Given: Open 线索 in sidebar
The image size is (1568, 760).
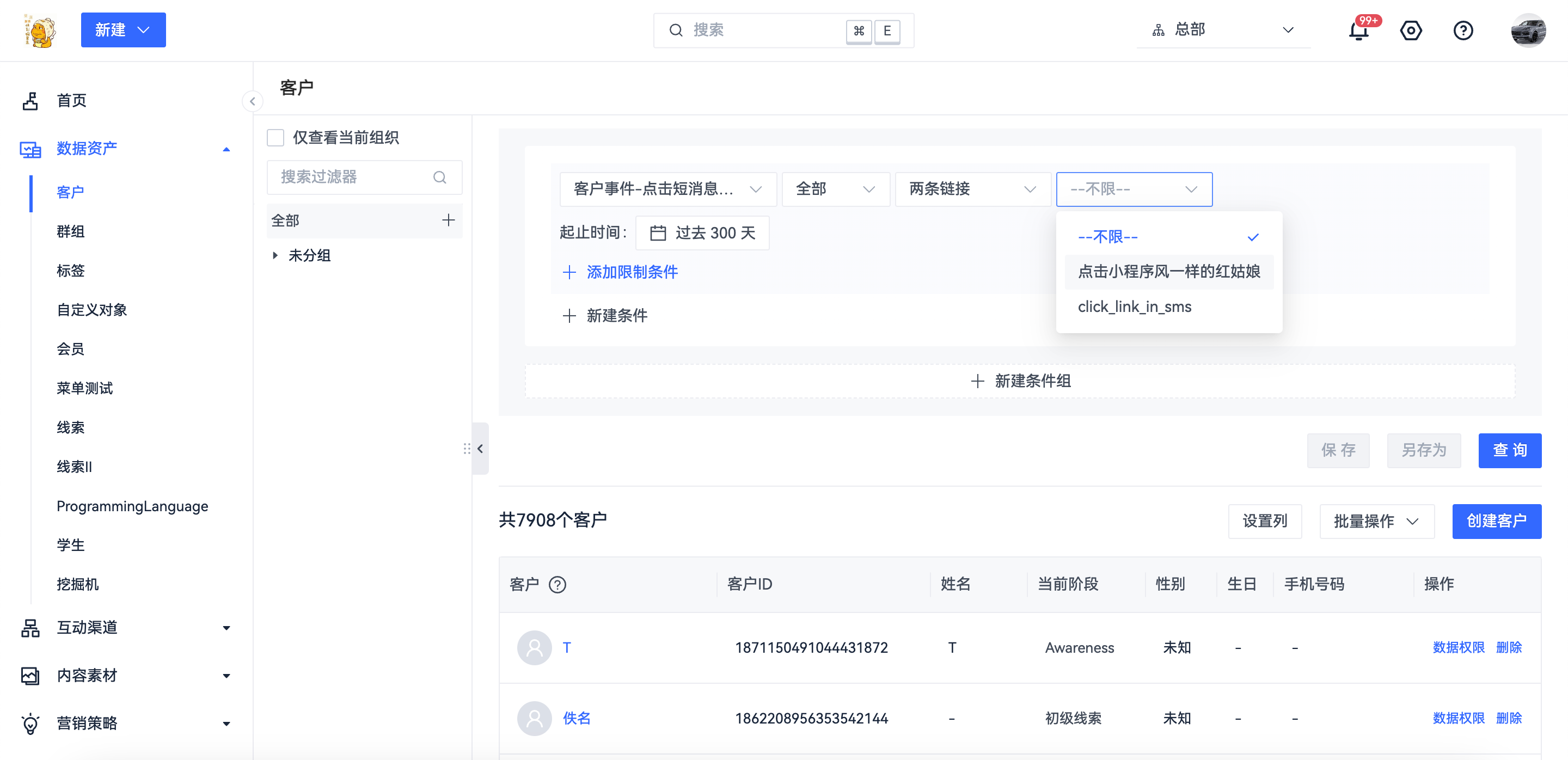Looking at the screenshot, I should click(71, 428).
